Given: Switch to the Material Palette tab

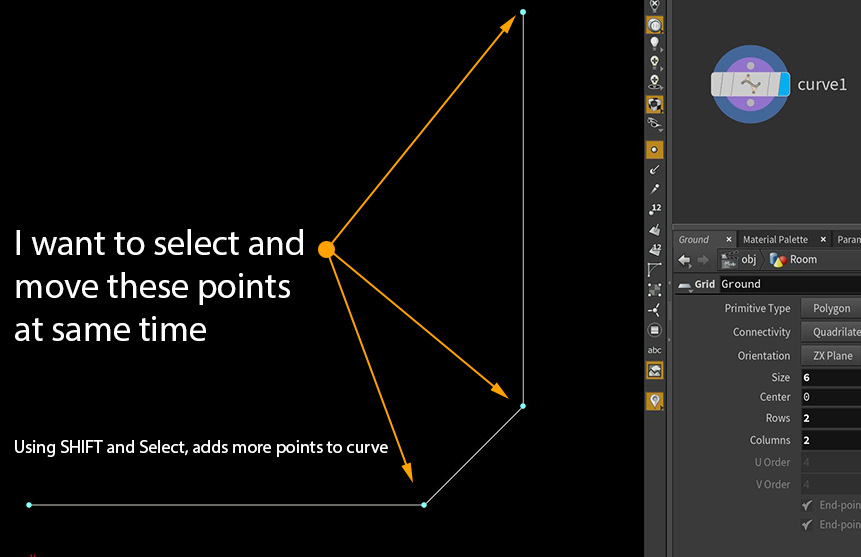Looking at the screenshot, I should pos(775,239).
